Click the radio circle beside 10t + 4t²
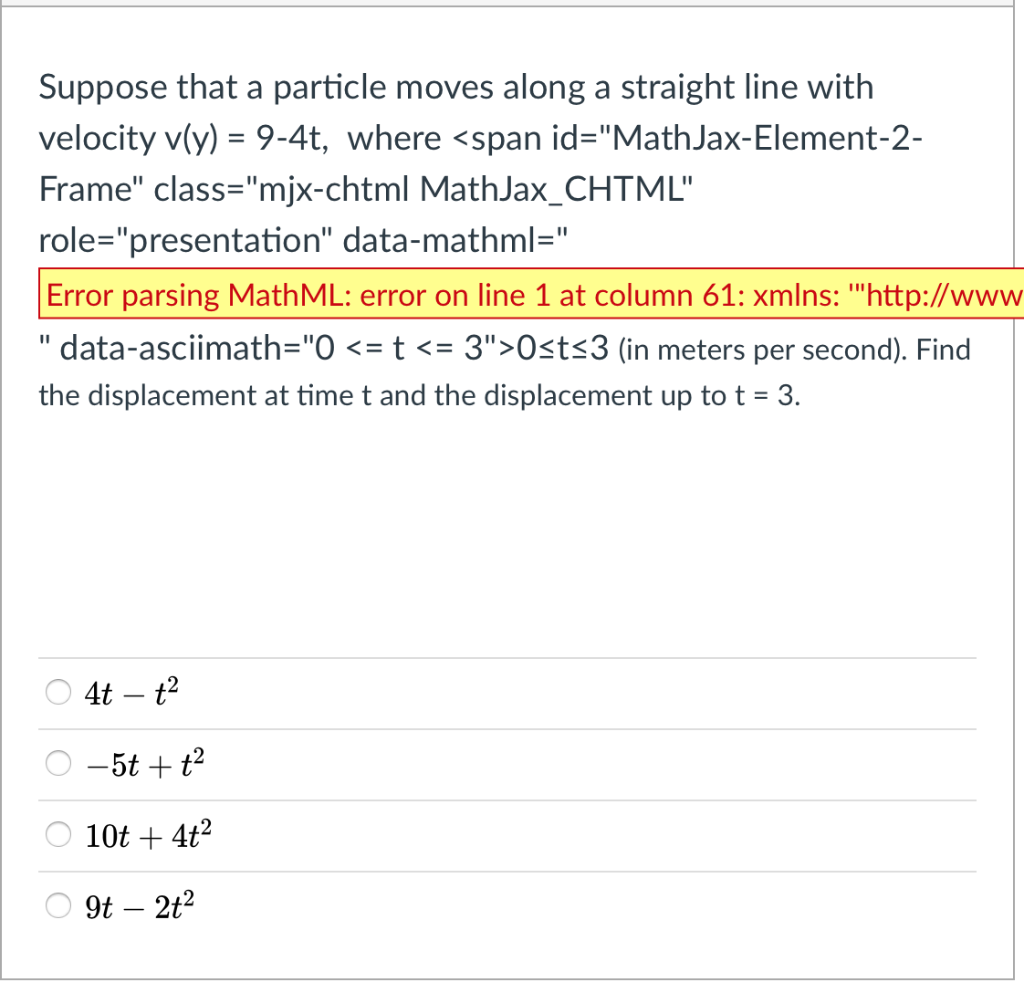The width and height of the screenshot is (1024, 993). coord(57,833)
